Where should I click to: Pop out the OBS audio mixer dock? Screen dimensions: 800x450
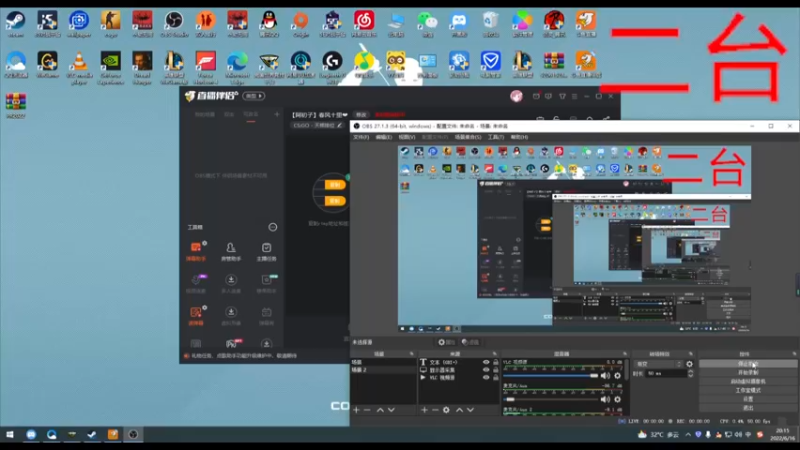624,354
